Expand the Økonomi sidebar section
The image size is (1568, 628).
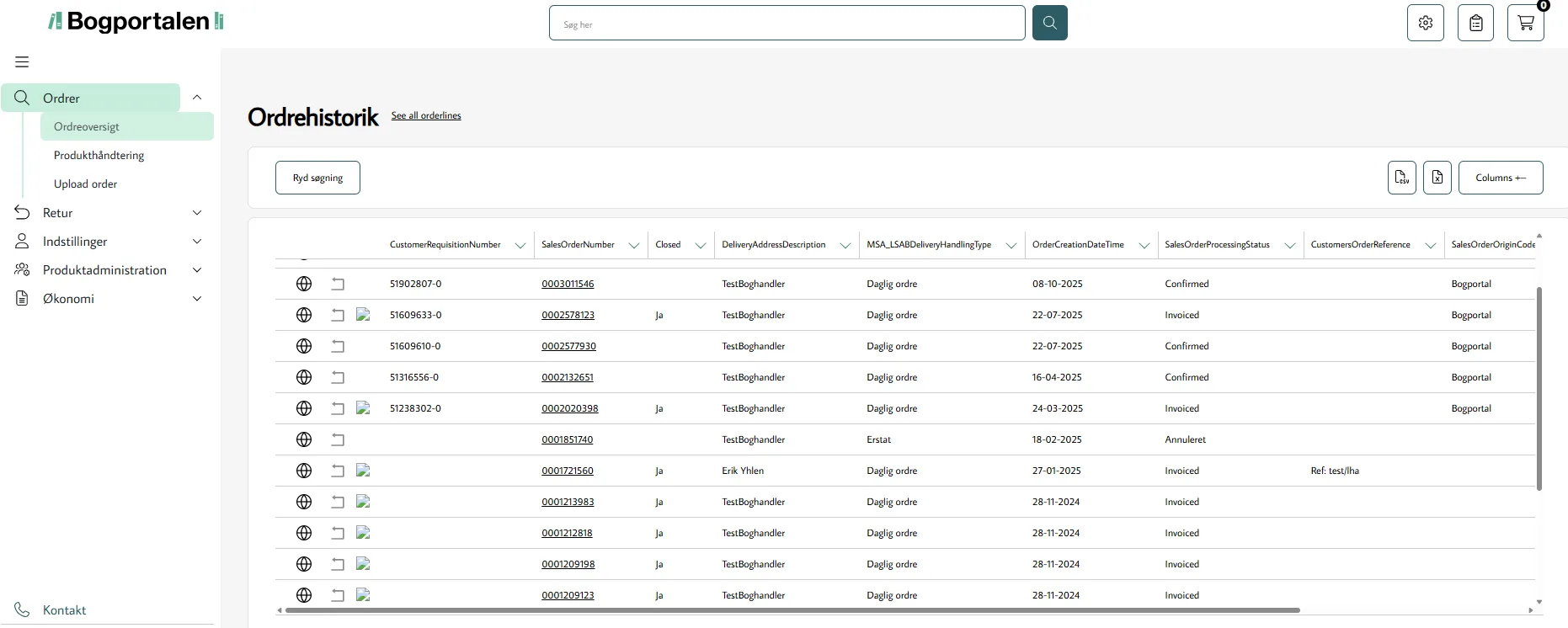coord(197,299)
